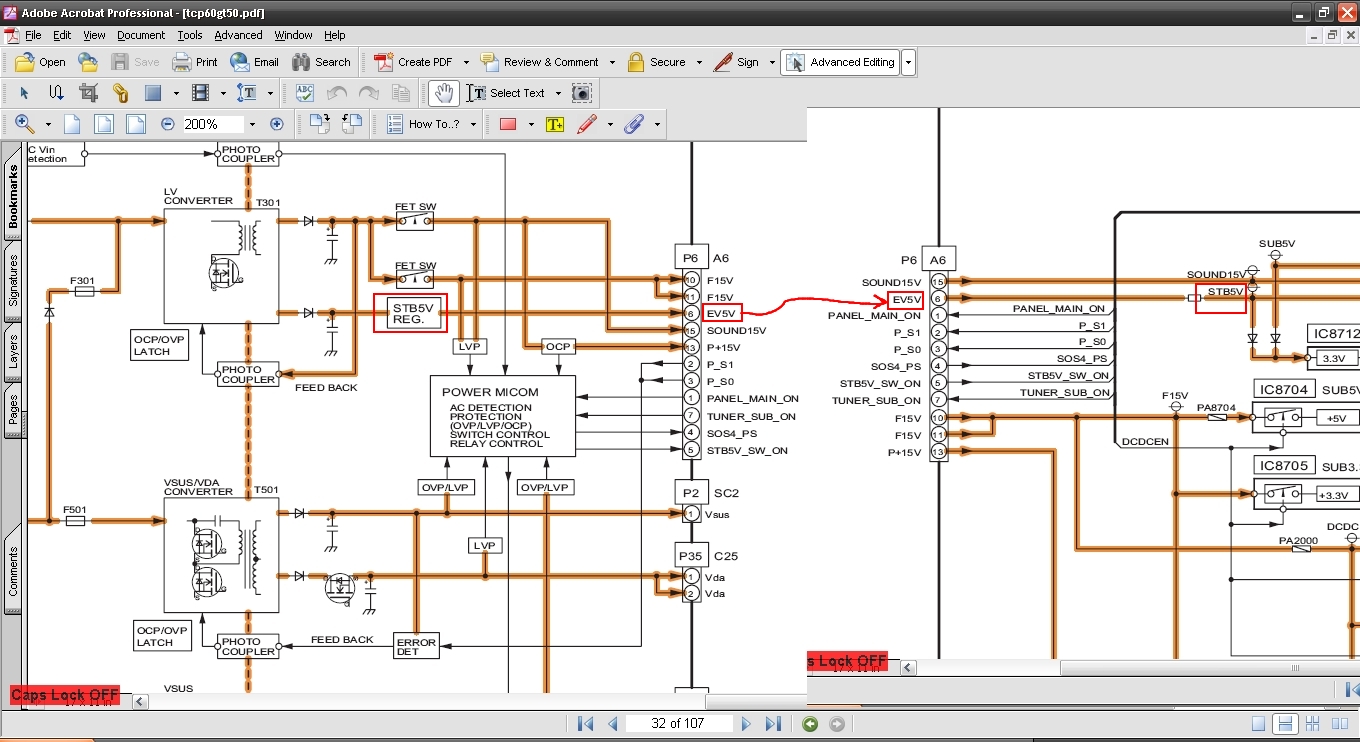1360x742 pixels.
Task: Pick the Crop tool
Action: (x=88, y=93)
